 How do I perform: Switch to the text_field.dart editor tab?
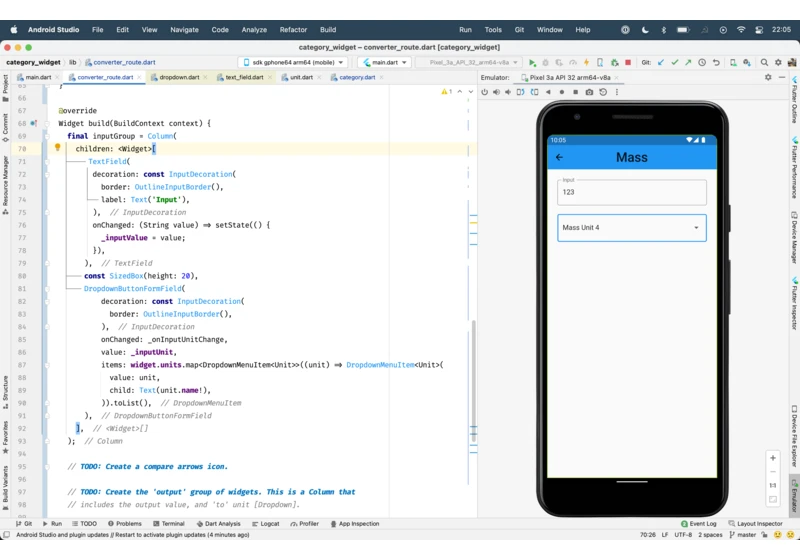click(x=244, y=77)
